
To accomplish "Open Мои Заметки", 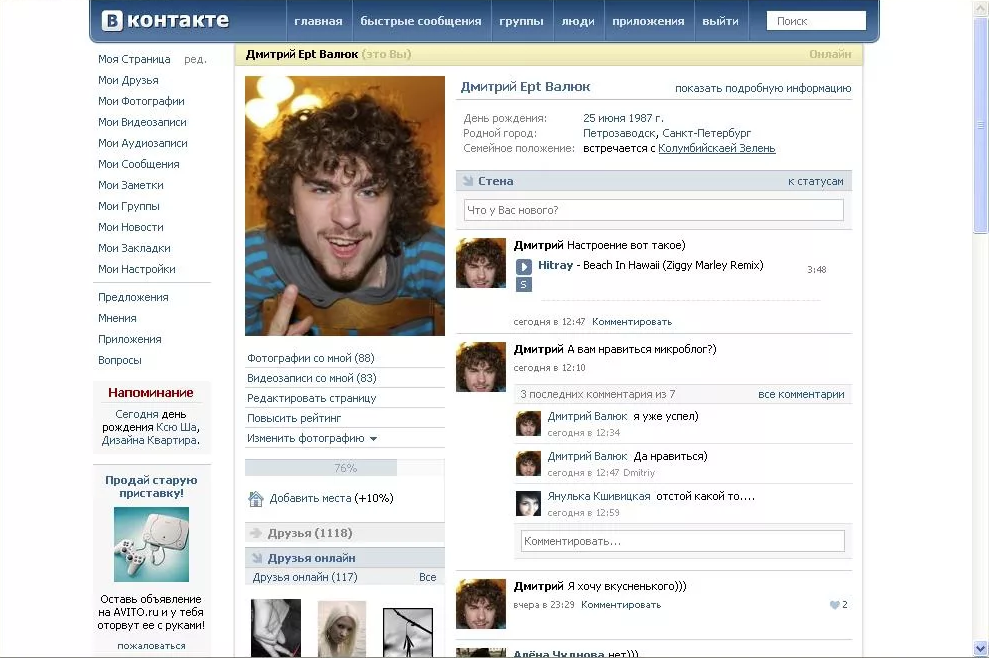I will click(131, 185).
